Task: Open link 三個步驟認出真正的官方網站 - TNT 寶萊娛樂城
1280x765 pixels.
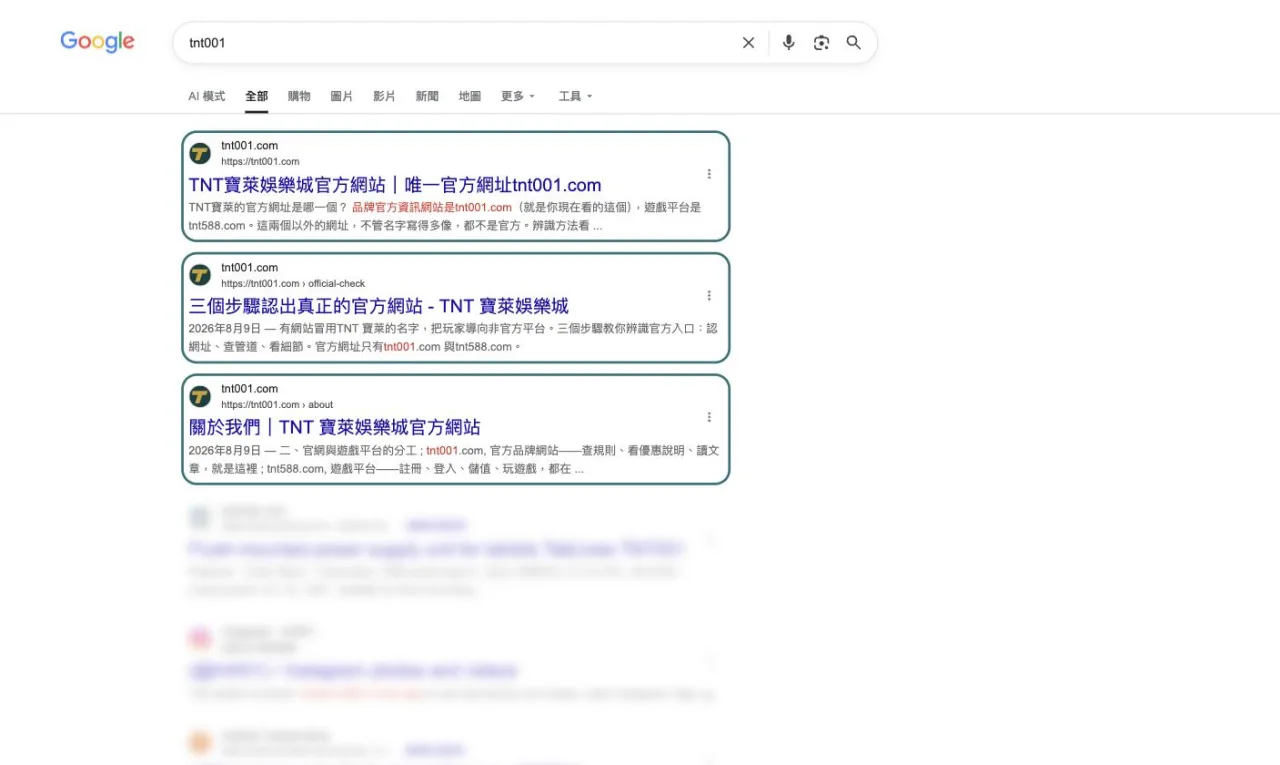Action: tap(379, 306)
